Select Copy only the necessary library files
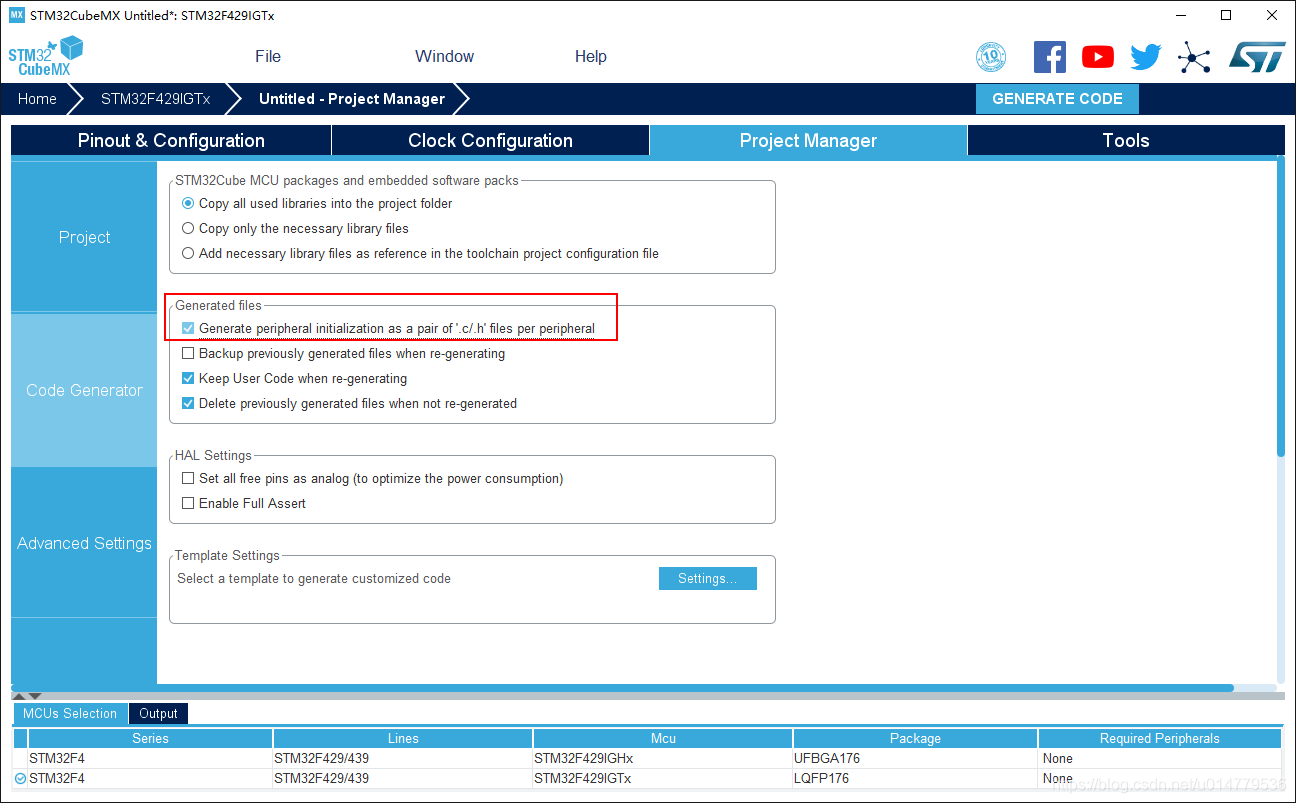 point(188,228)
